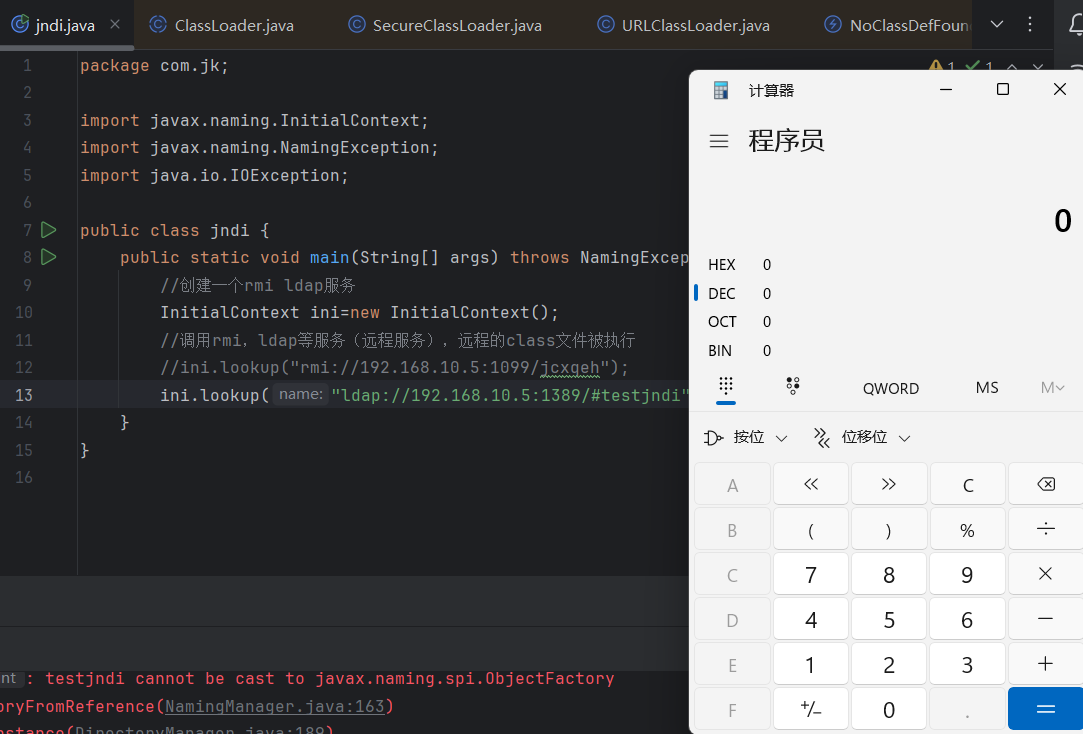Run class jndi from line 7 gutter
Viewport: 1083px width, 734px height.
[x=48, y=229]
